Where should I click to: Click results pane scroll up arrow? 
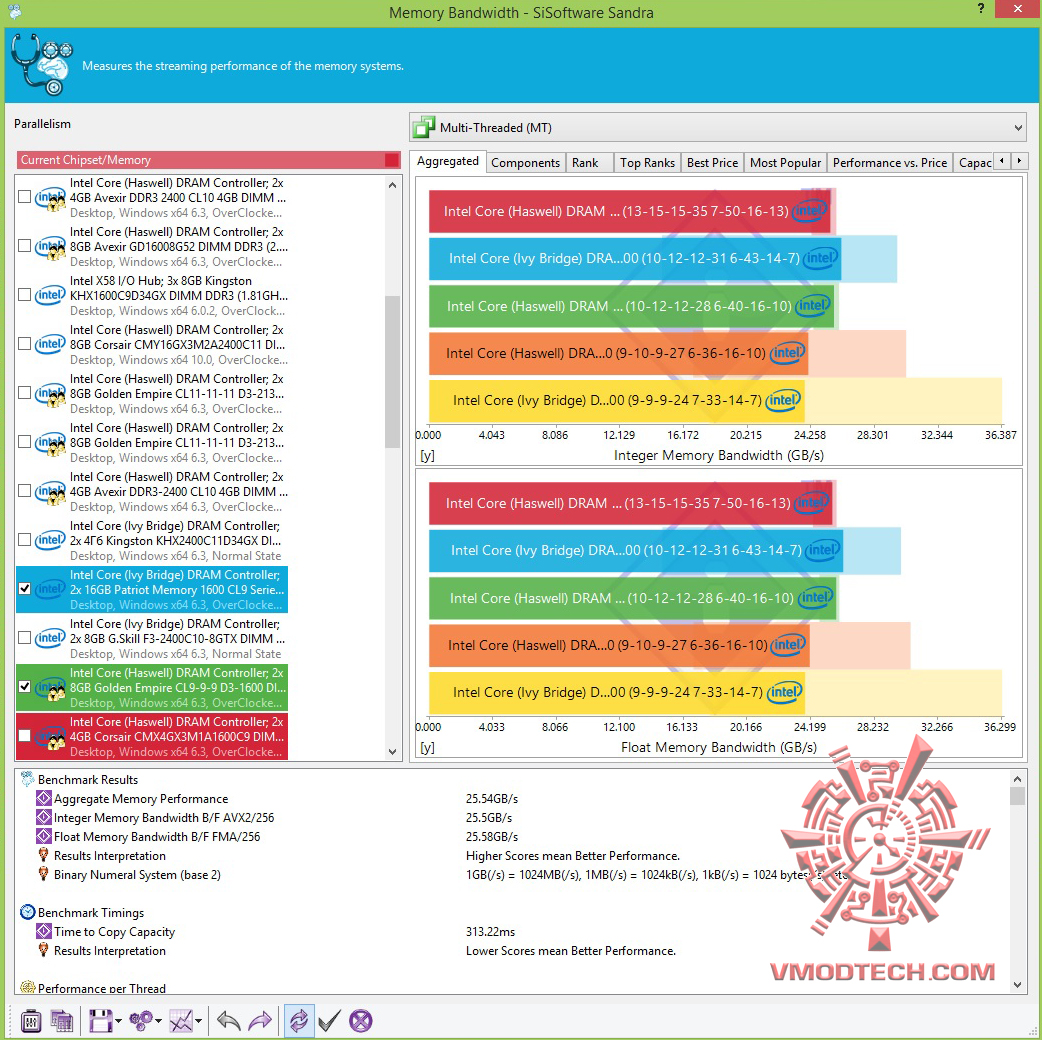point(1017,778)
